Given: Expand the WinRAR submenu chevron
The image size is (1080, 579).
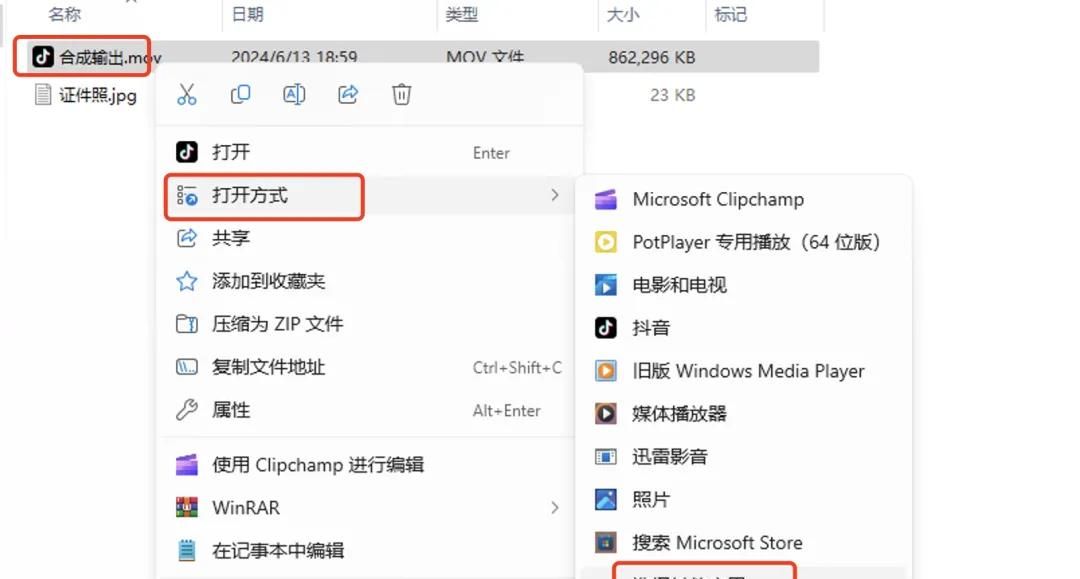Looking at the screenshot, I should point(556,507).
